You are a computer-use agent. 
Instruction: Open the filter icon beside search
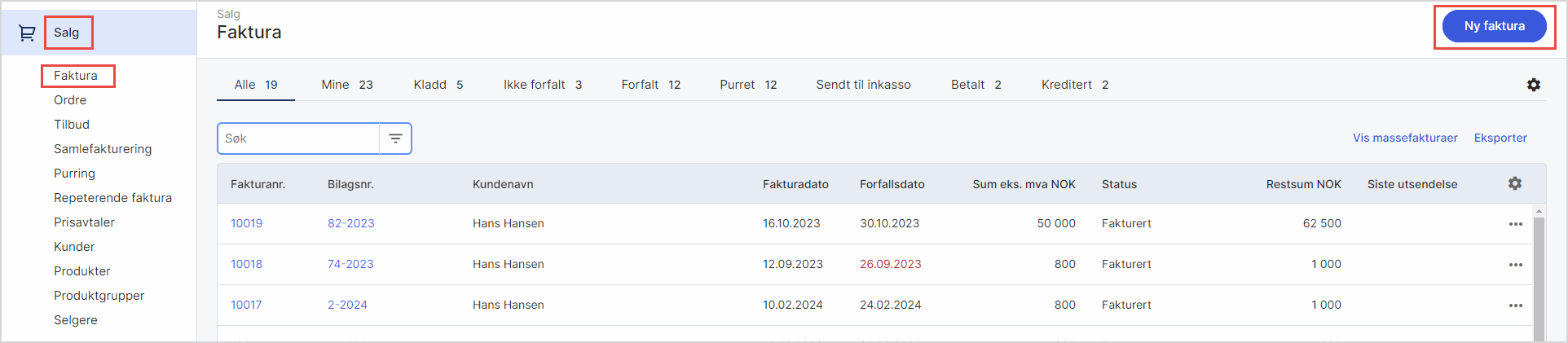click(x=395, y=139)
